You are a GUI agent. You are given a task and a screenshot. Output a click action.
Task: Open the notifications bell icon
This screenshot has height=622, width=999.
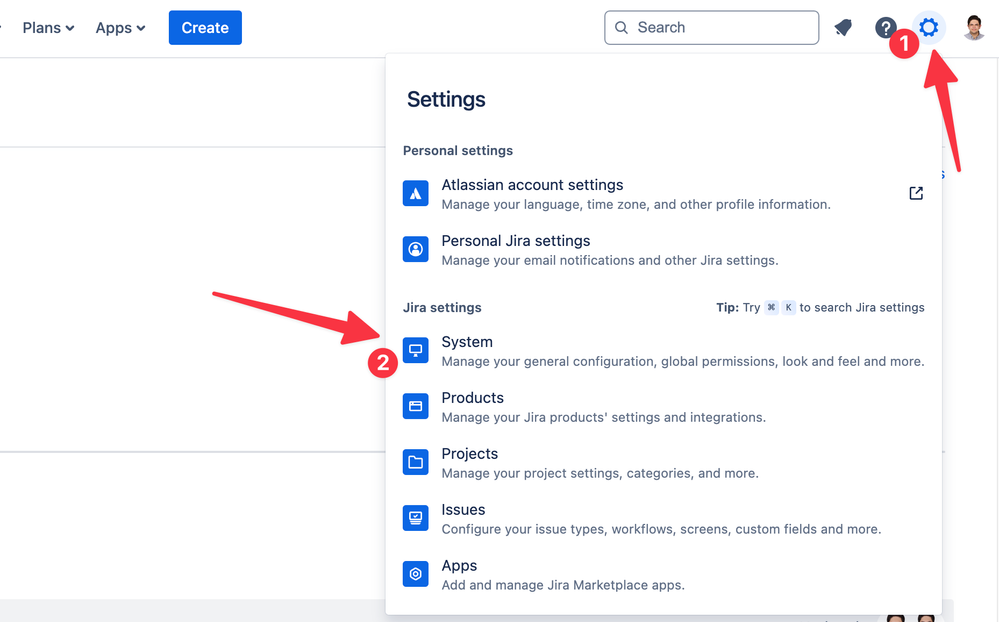point(844,27)
